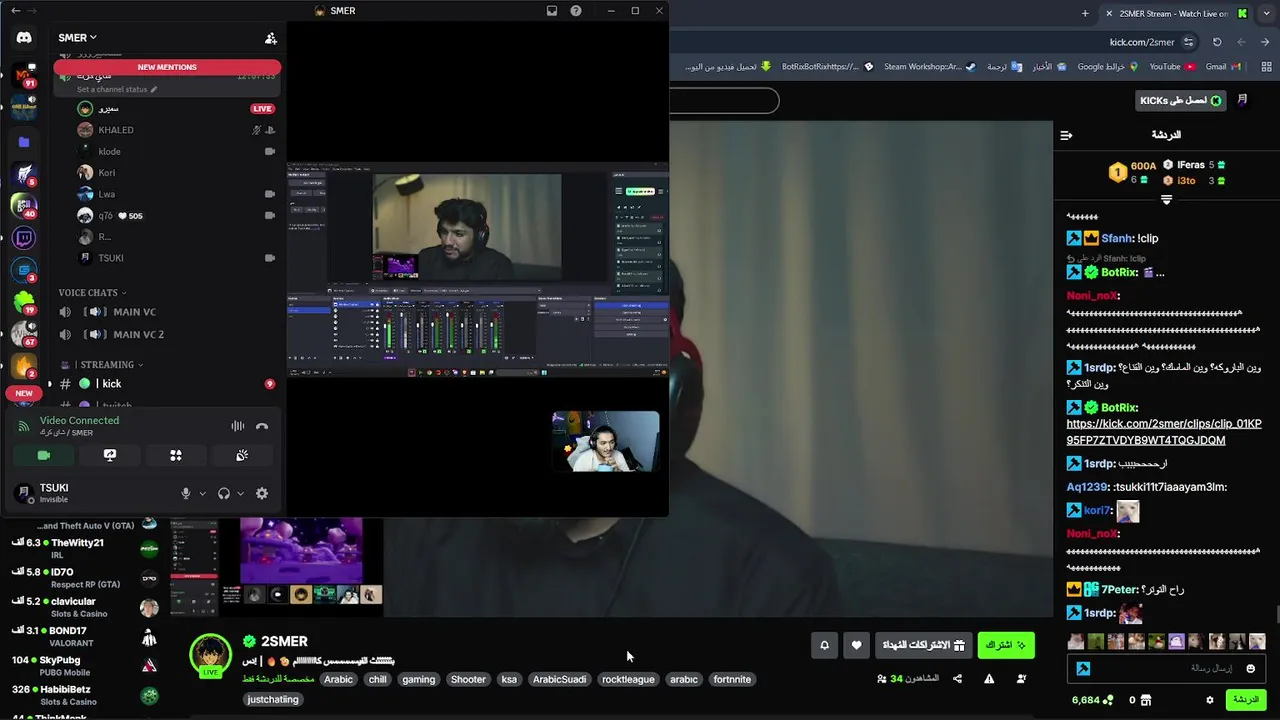Open the Gmail bookmark

(1223, 67)
